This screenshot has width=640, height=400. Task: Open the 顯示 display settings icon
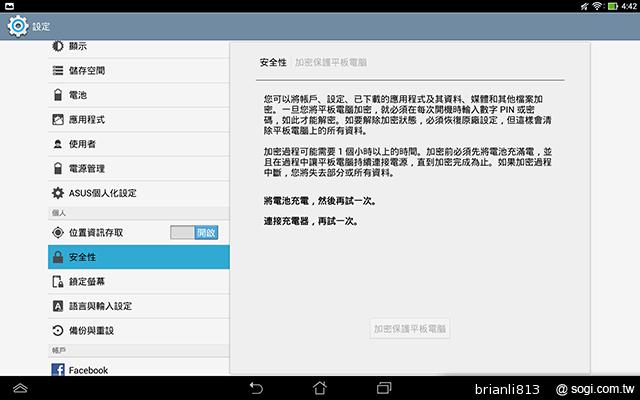[58, 46]
